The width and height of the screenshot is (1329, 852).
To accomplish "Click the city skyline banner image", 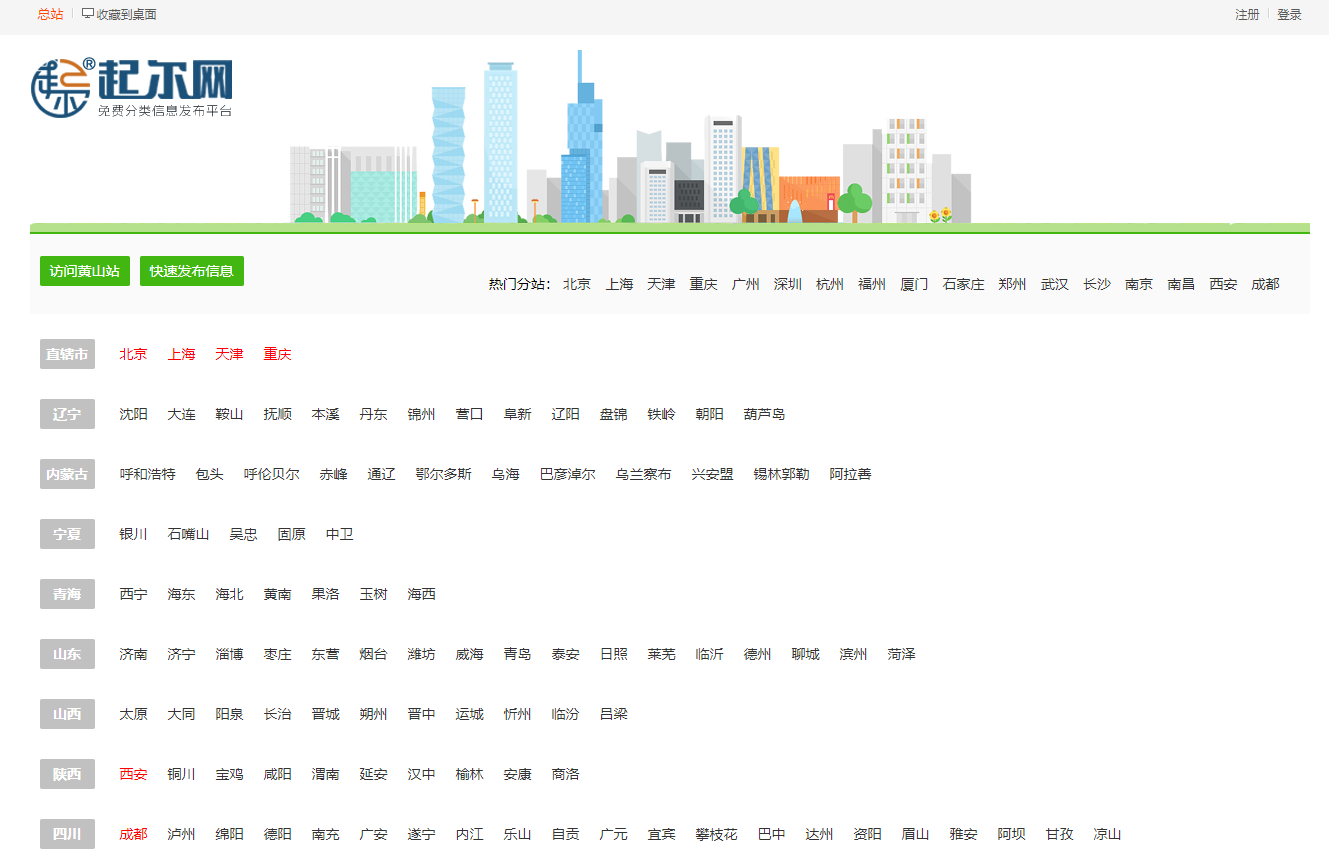I will 630,138.
